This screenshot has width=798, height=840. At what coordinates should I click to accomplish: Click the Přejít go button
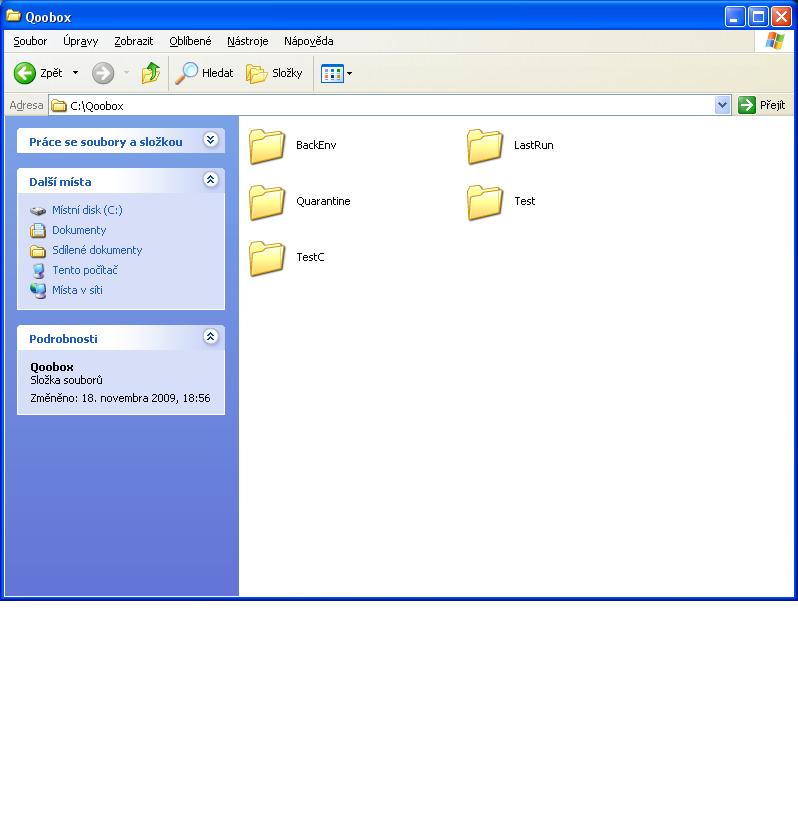[x=762, y=105]
